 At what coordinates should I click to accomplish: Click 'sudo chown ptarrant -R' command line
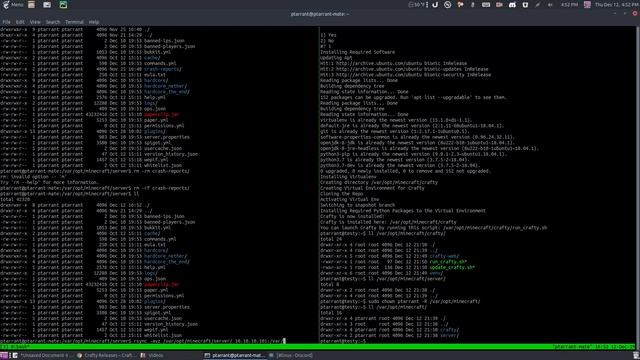[x=400, y=301]
